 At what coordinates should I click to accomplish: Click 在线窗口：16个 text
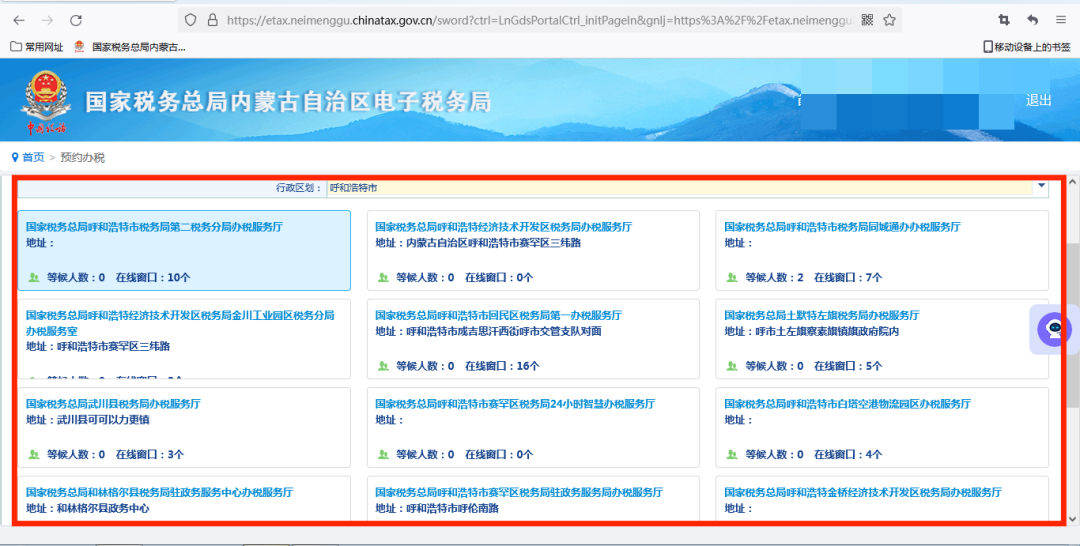(x=502, y=366)
